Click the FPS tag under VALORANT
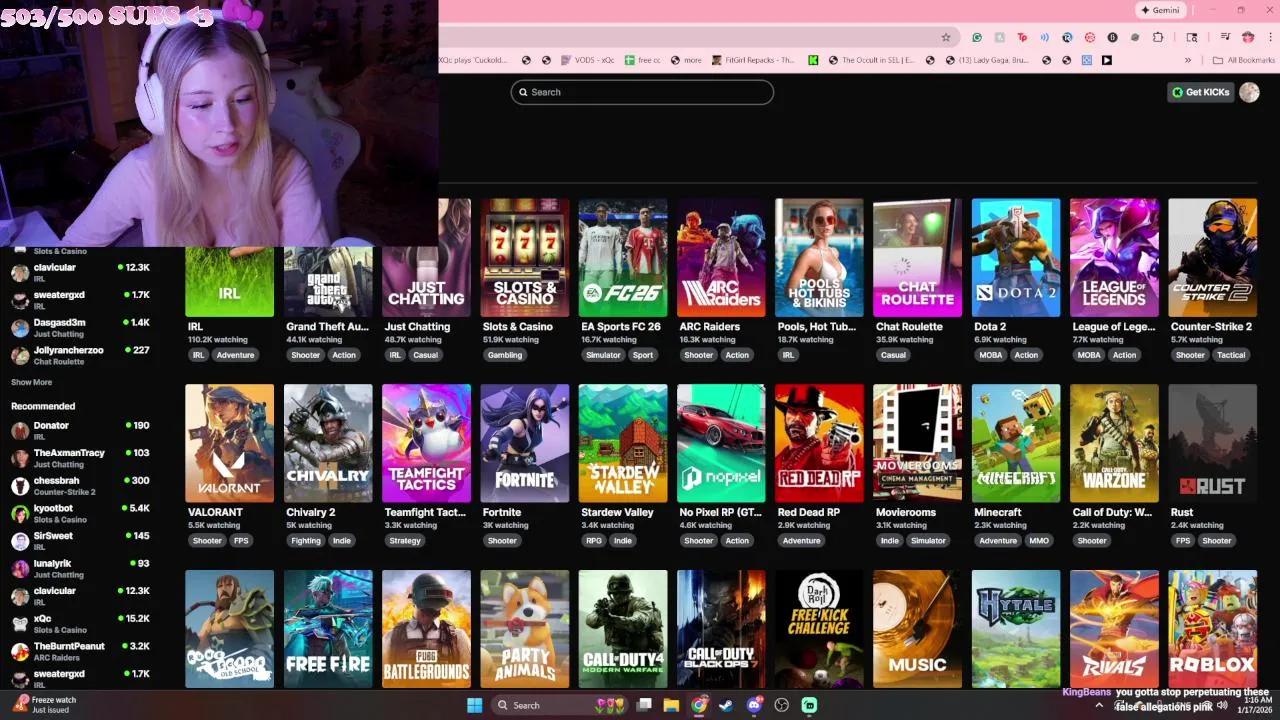Image resolution: width=1280 pixels, height=720 pixels. [x=241, y=541]
